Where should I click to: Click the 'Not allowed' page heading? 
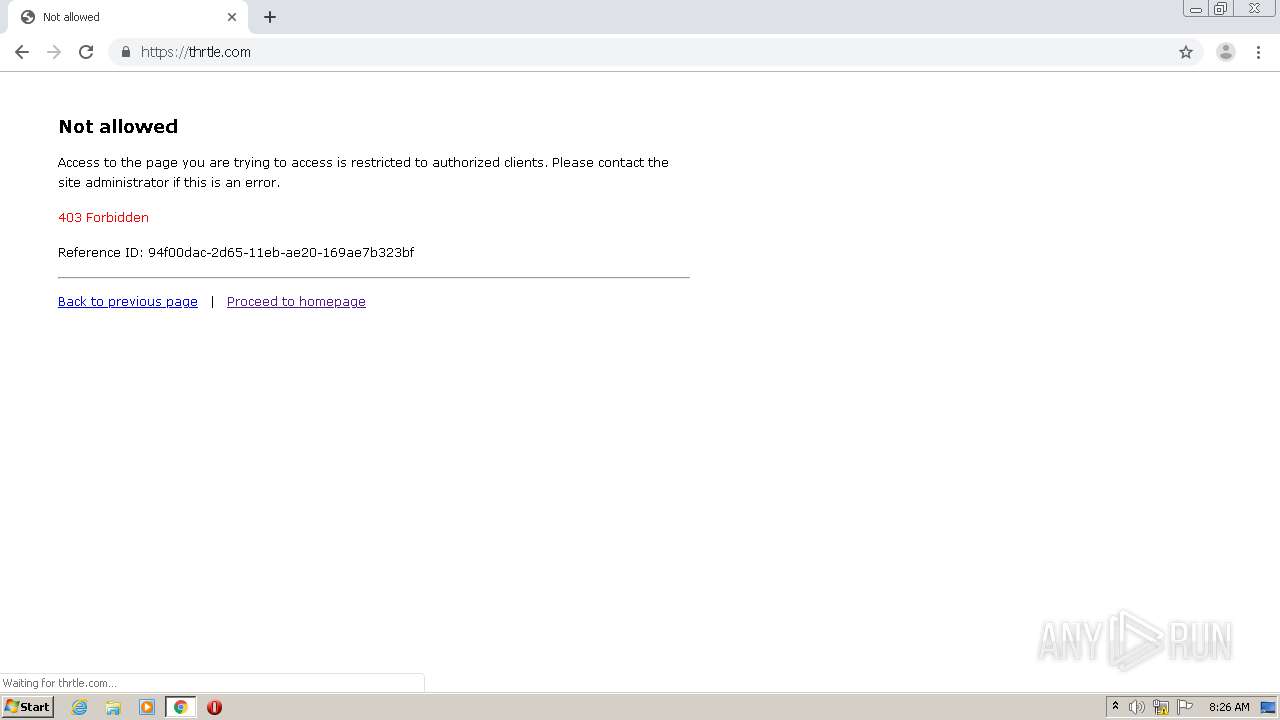point(118,127)
